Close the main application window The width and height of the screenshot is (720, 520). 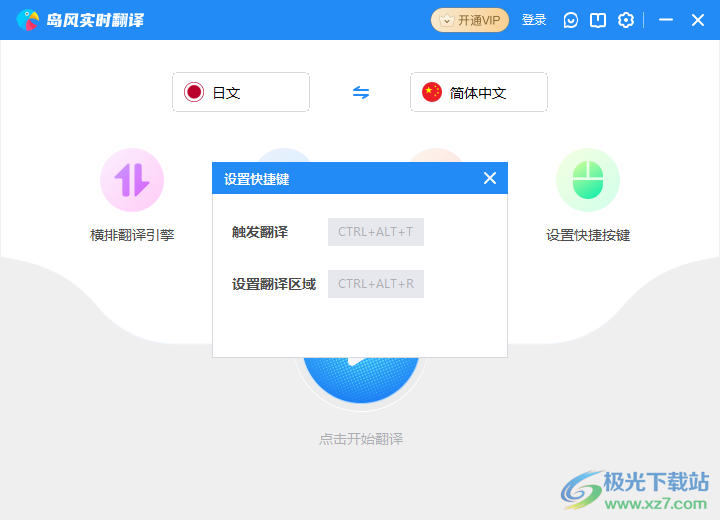pyautogui.click(x=698, y=20)
